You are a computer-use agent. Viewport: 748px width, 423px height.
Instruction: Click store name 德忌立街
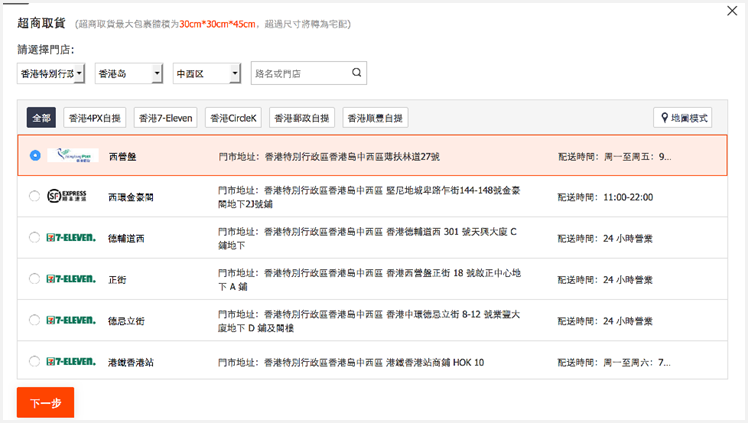click(126, 321)
